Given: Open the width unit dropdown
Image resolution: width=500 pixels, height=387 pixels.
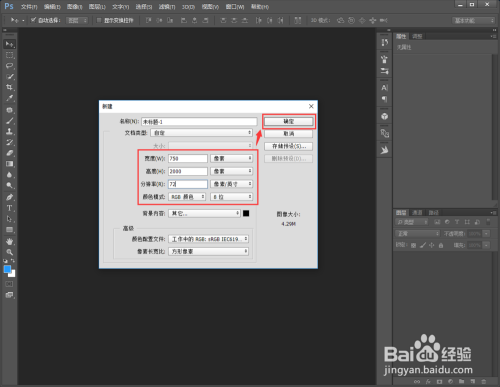Looking at the screenshot, I should [x=231, y=158].
